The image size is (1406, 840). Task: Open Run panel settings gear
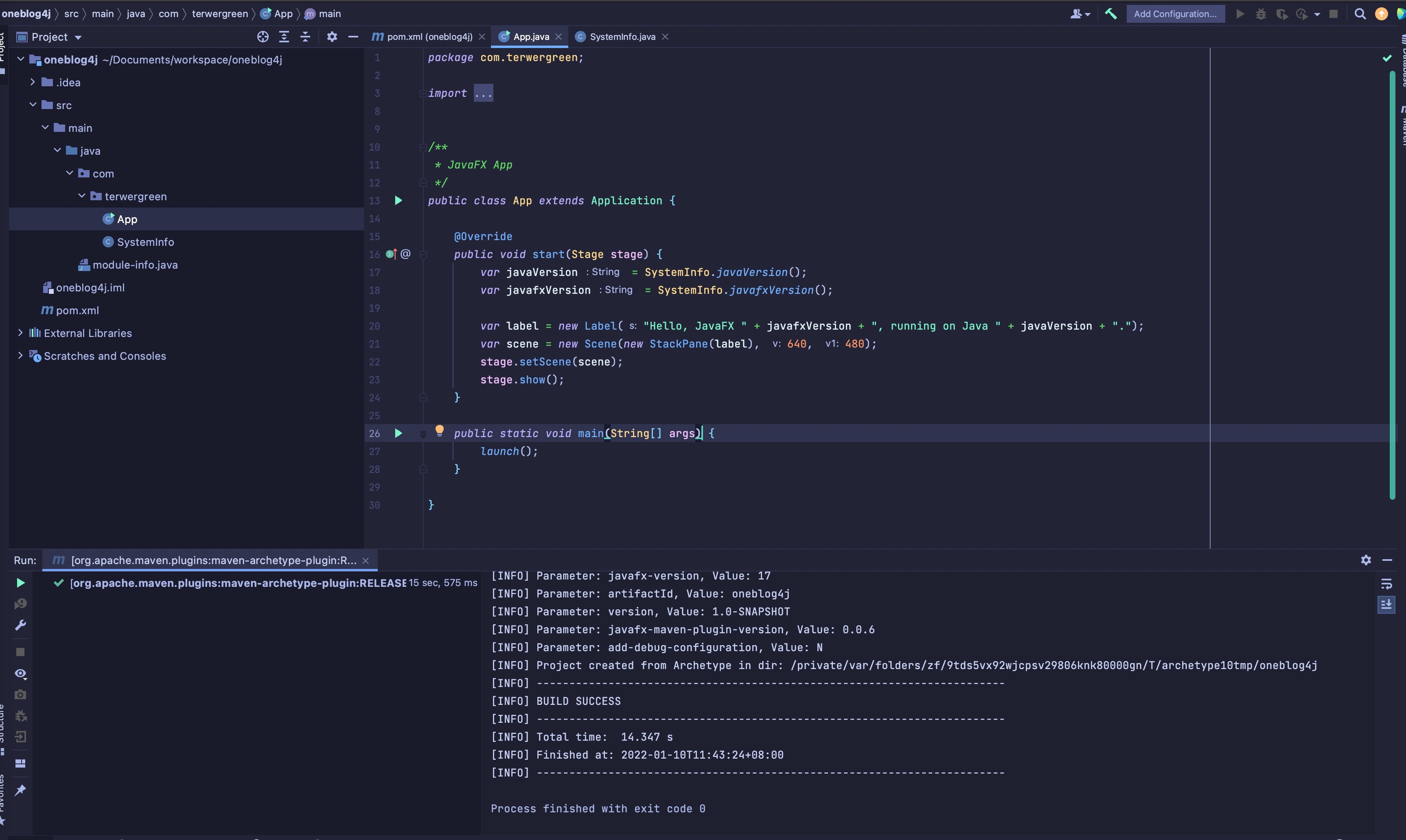pyautogui.click(x=1366, y=560)
